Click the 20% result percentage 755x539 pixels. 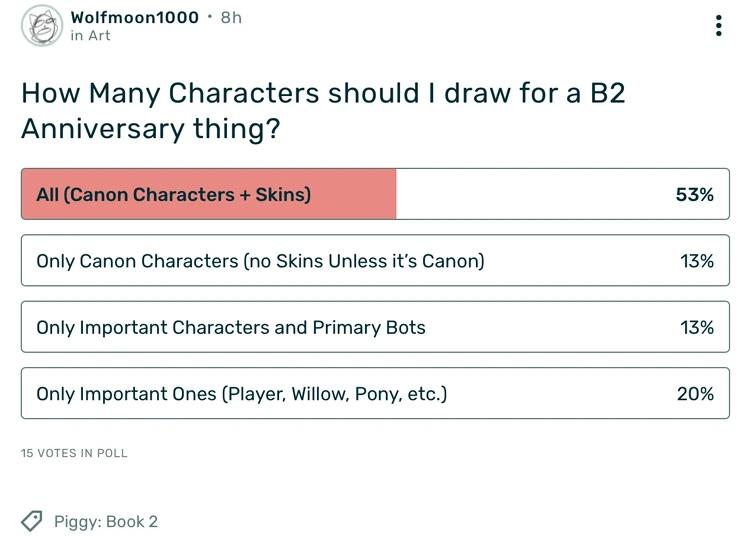point(695,394)
